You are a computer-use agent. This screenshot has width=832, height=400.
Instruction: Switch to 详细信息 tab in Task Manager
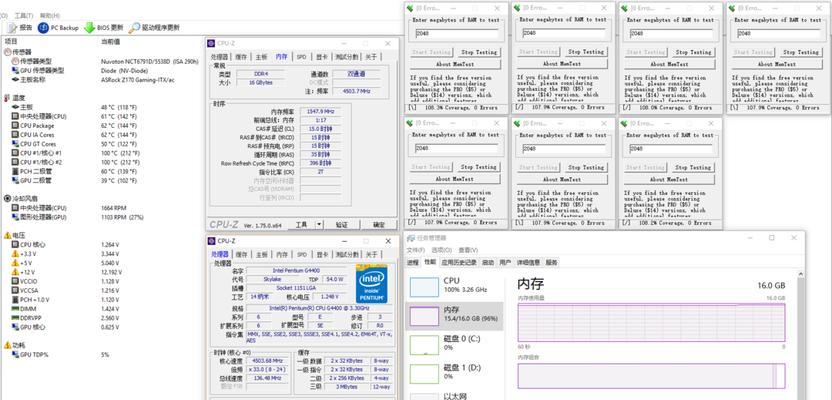pyautogui.click(x=528, y=263)
